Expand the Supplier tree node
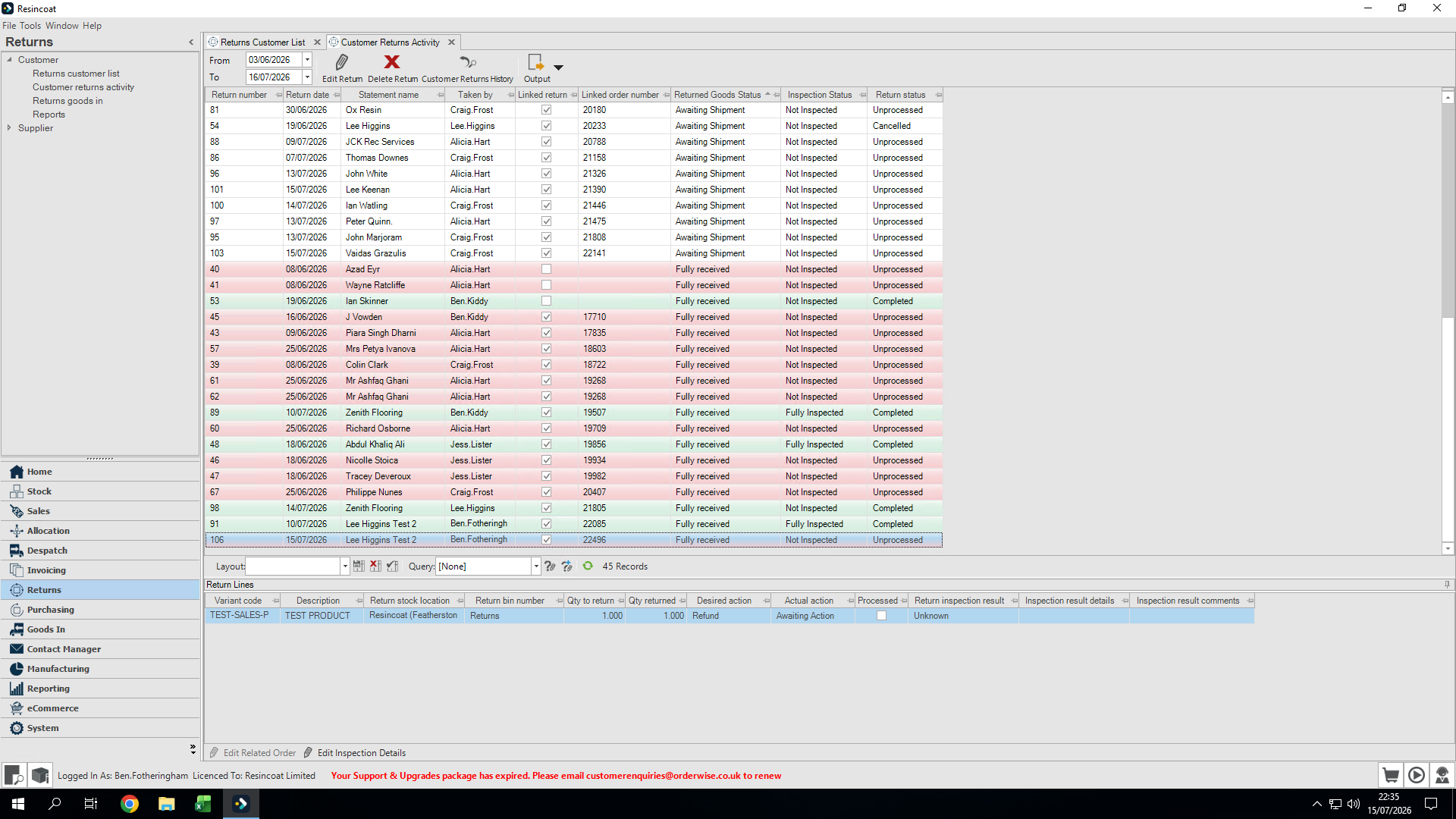The height and width of the screenshot is (819, 1456). pos(9,128)
